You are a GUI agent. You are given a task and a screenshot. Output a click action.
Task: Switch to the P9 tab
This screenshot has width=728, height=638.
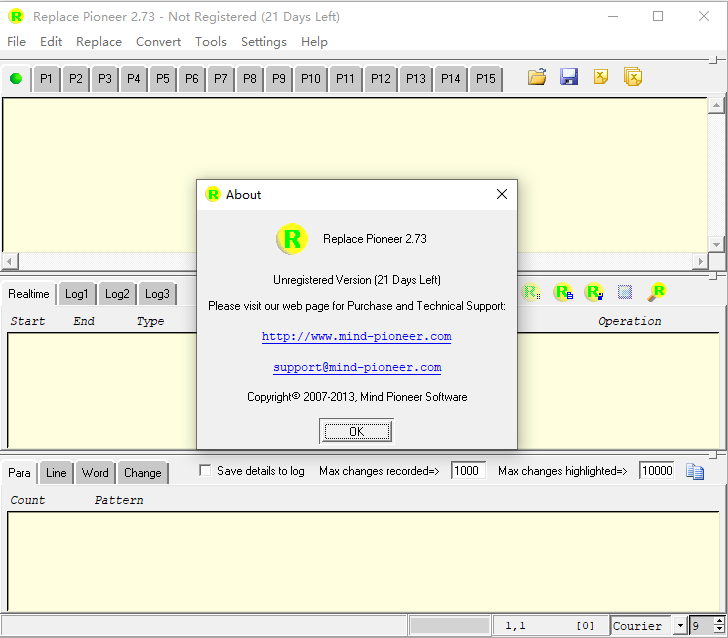279,78
